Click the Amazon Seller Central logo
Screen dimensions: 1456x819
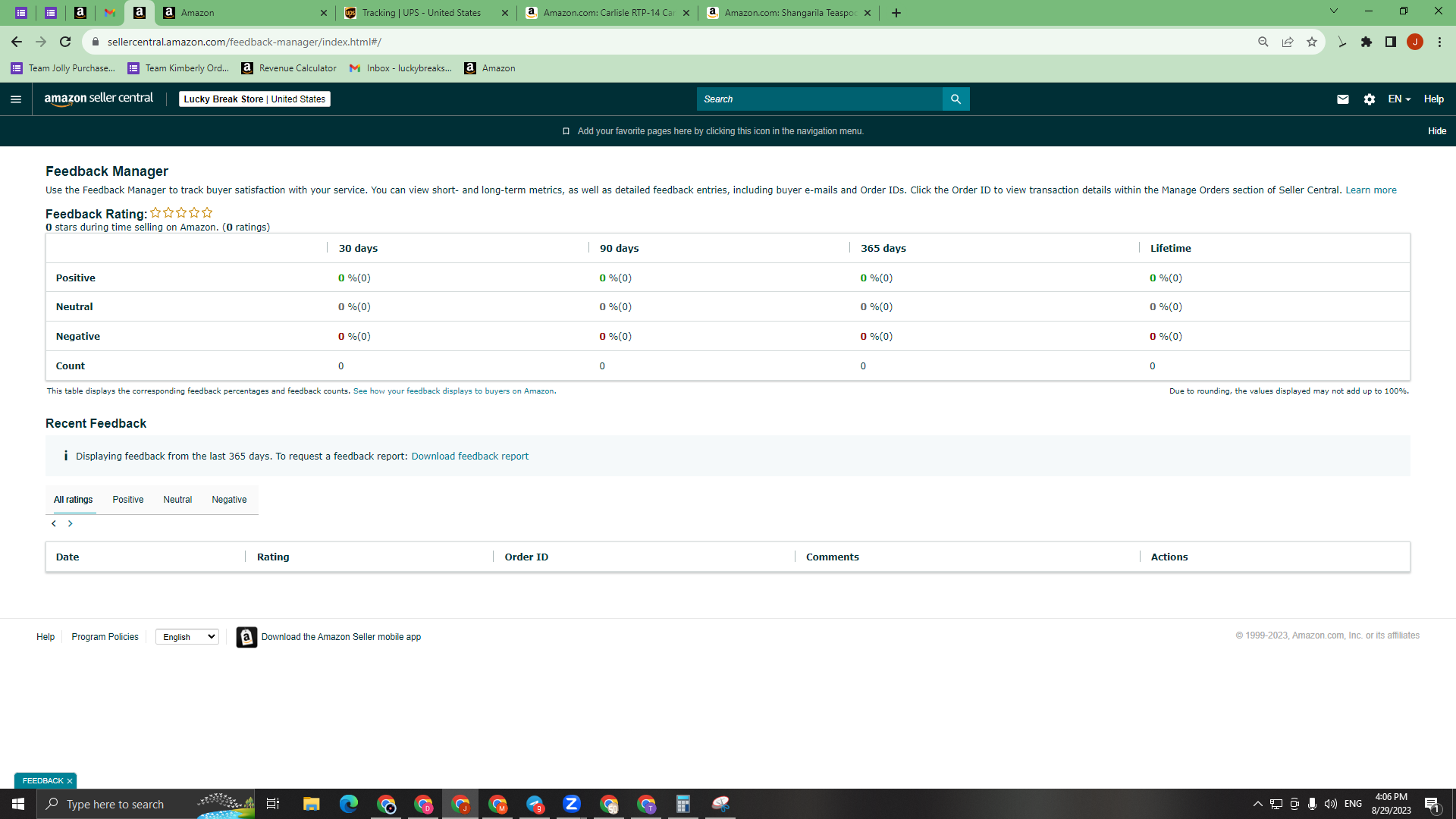(x=99, y=99)
